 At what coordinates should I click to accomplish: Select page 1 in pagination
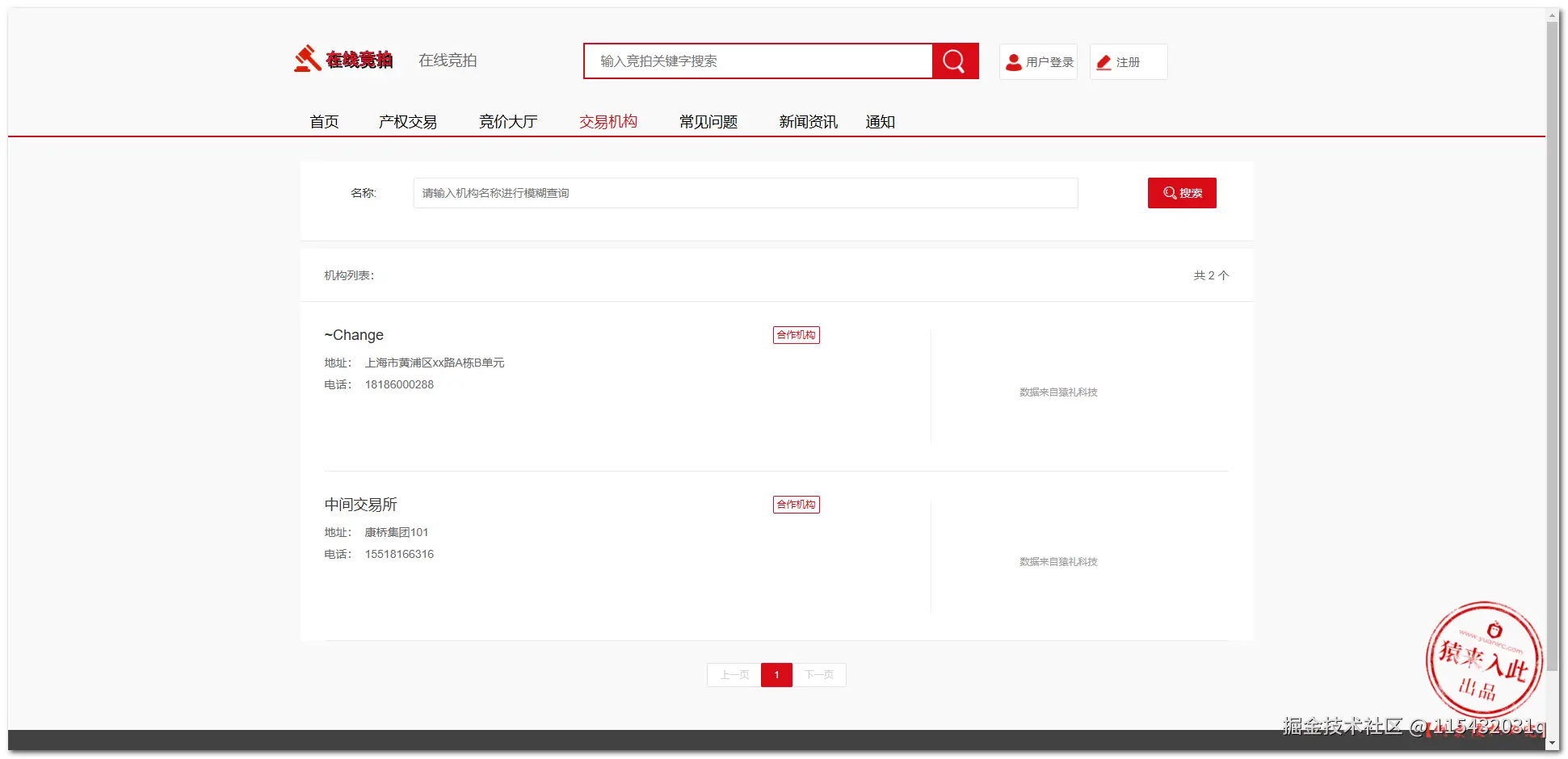click(776, 675)
